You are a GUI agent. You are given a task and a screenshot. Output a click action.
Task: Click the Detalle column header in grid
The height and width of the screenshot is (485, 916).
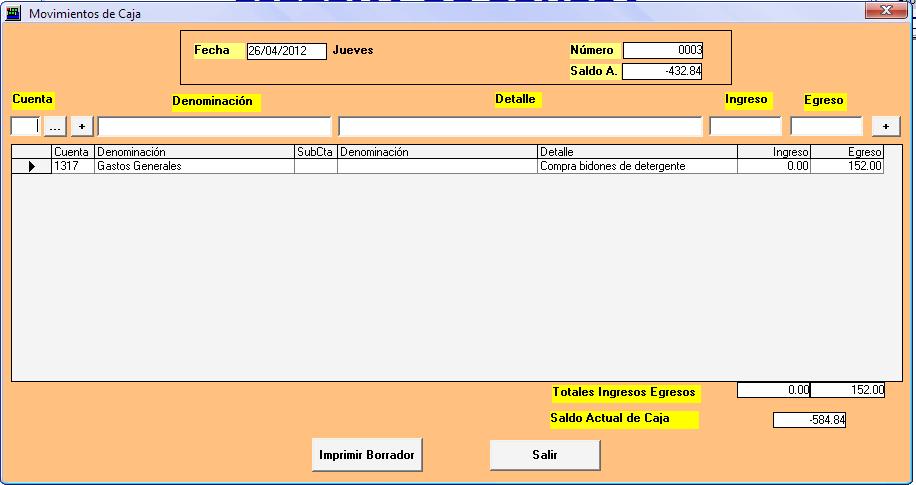pos(636,152)
